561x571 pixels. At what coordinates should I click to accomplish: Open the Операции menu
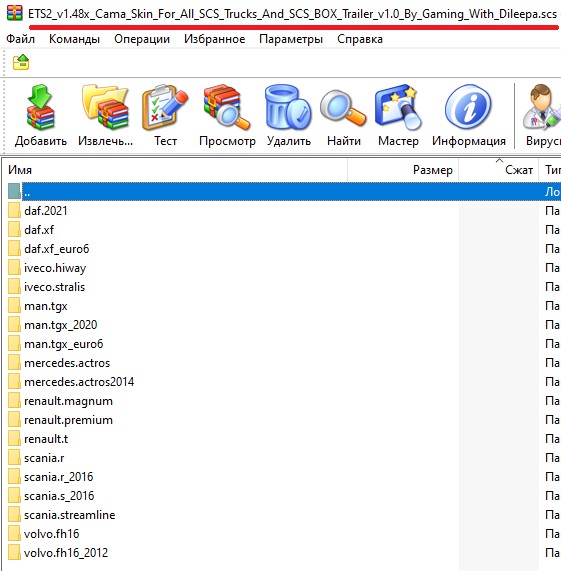point(142,39)
